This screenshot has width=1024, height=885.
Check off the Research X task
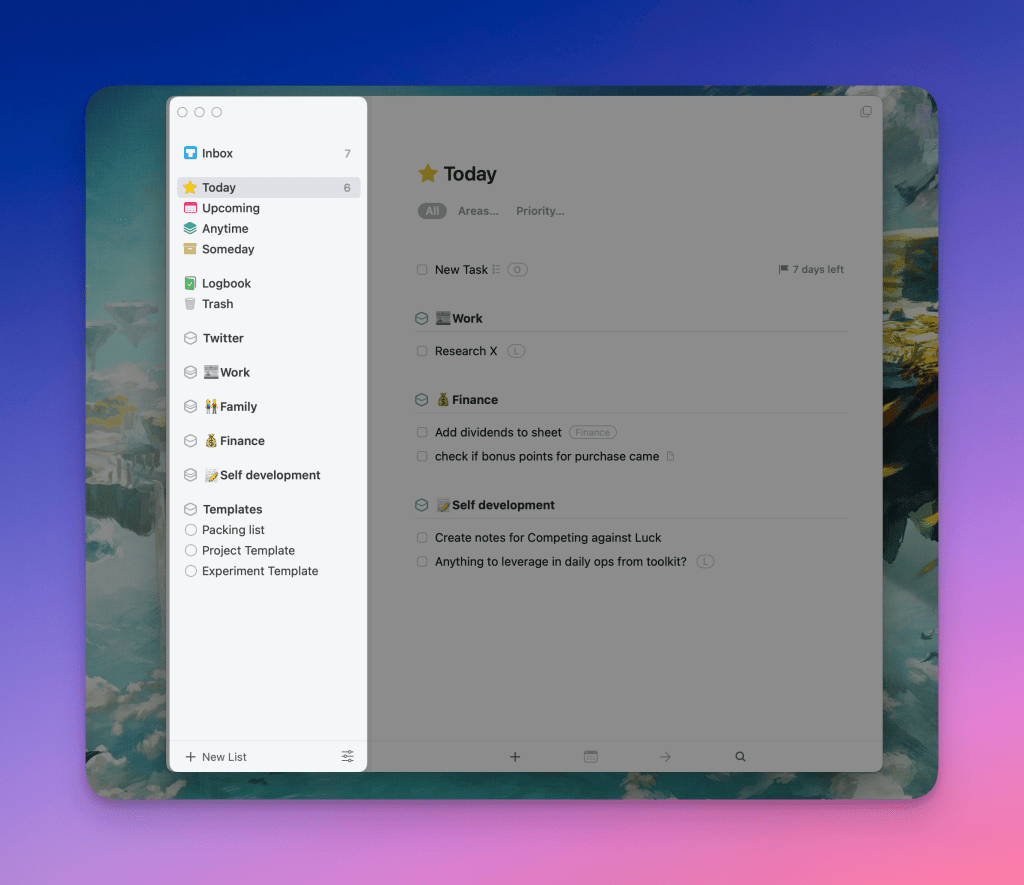tap(422, 351)
